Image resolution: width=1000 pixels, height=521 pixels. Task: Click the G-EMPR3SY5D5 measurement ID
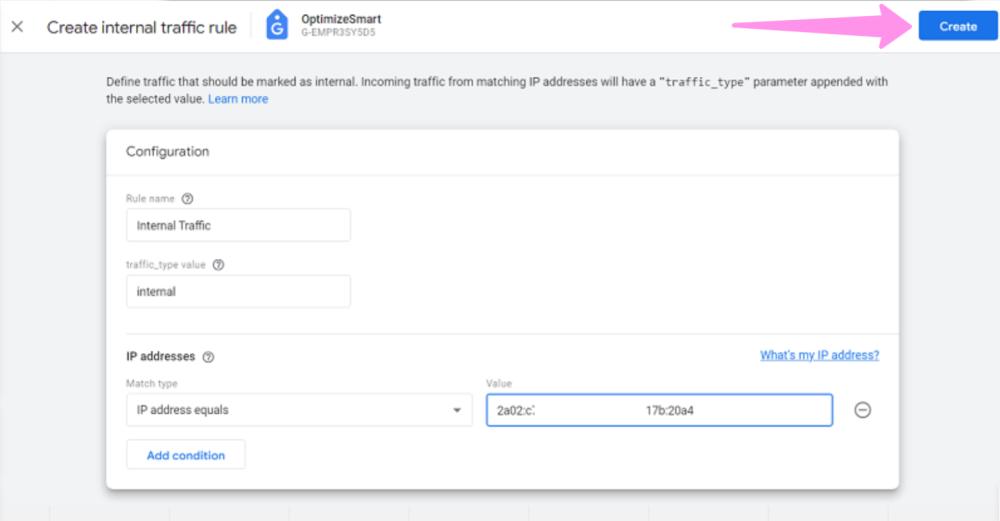coord(338,34)
